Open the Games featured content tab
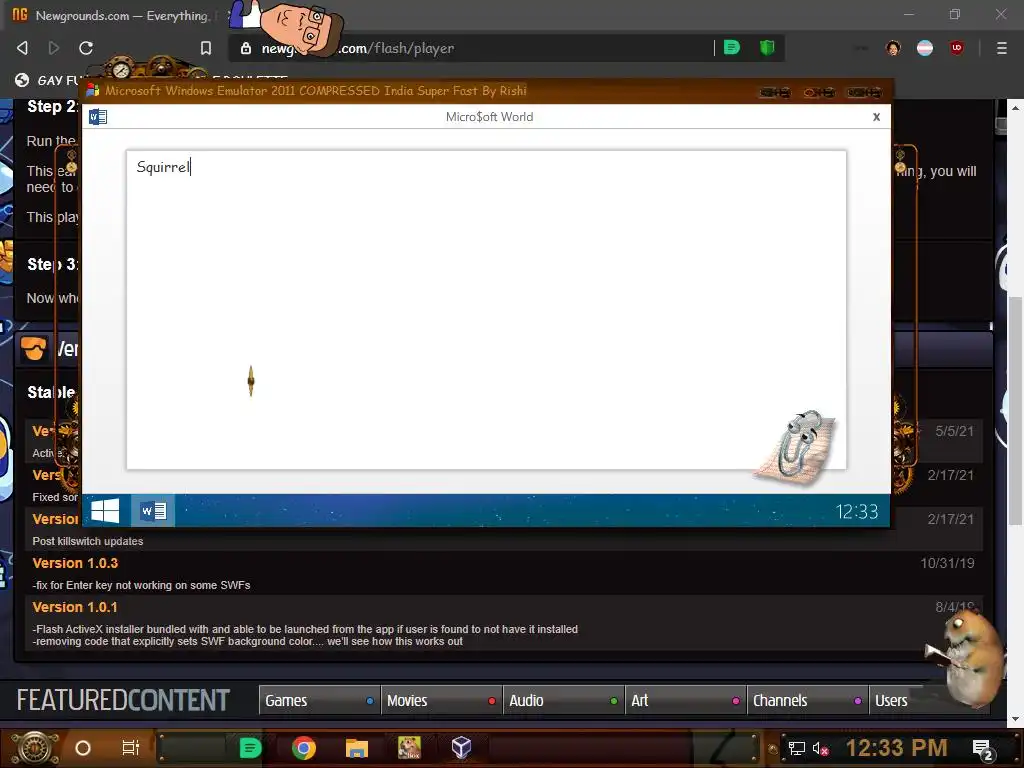This screenshot has width=1024, height=768. [319, 701]
